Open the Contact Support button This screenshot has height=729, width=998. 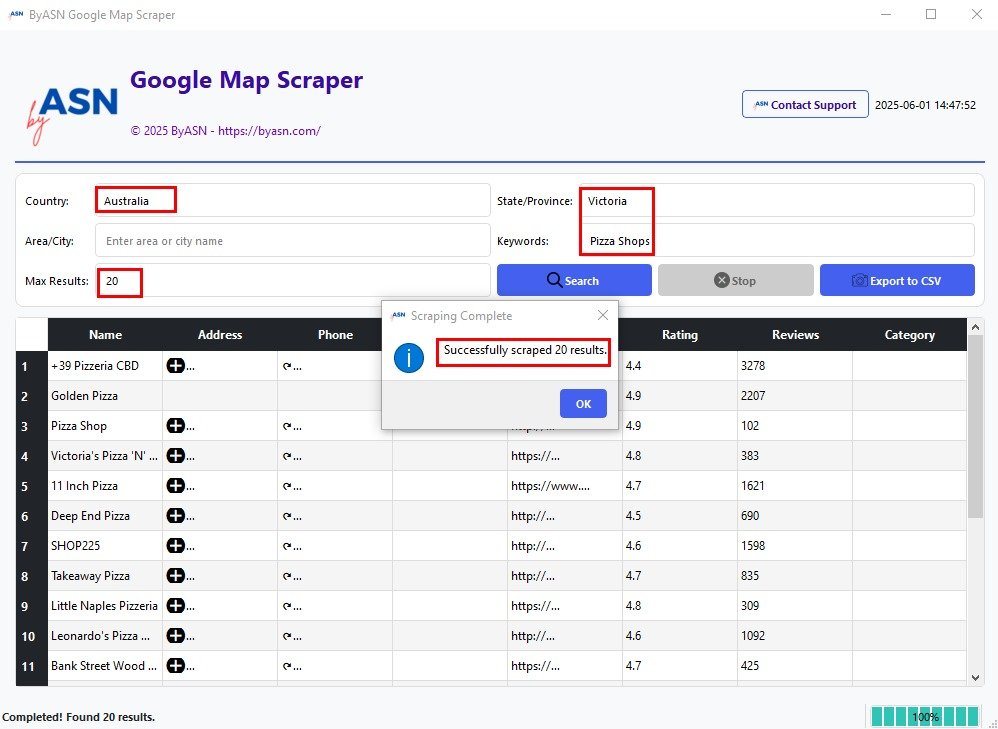click(x=805, y=104)
